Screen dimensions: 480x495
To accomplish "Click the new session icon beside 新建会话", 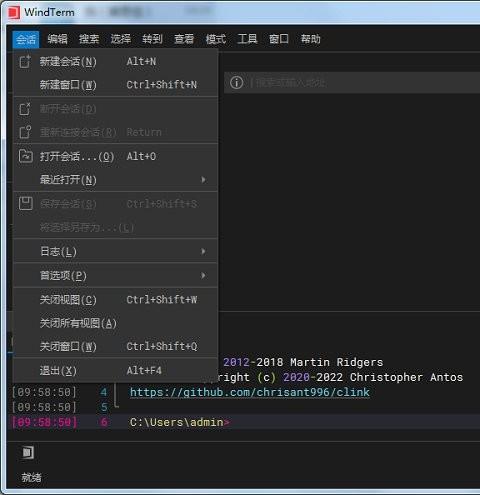I will [x=25, y=62].
